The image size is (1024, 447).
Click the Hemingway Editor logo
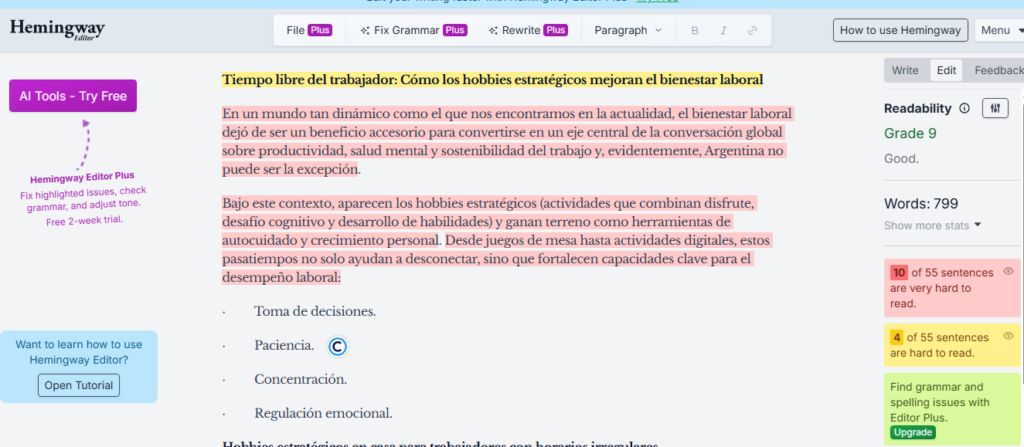click(57, 29)
